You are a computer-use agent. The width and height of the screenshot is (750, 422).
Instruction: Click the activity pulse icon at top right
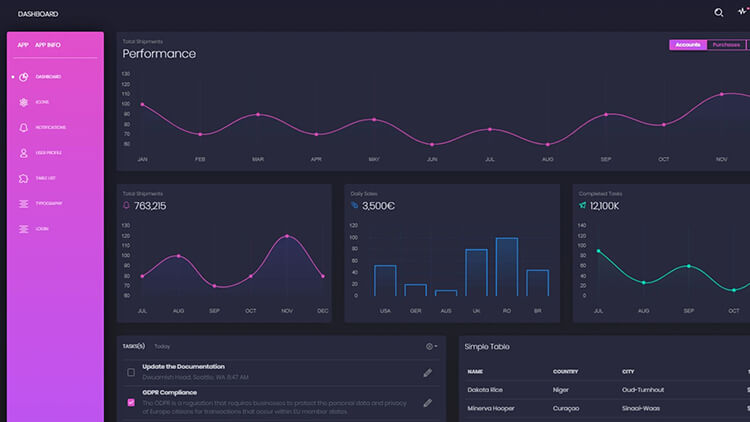tap(743, 11)
